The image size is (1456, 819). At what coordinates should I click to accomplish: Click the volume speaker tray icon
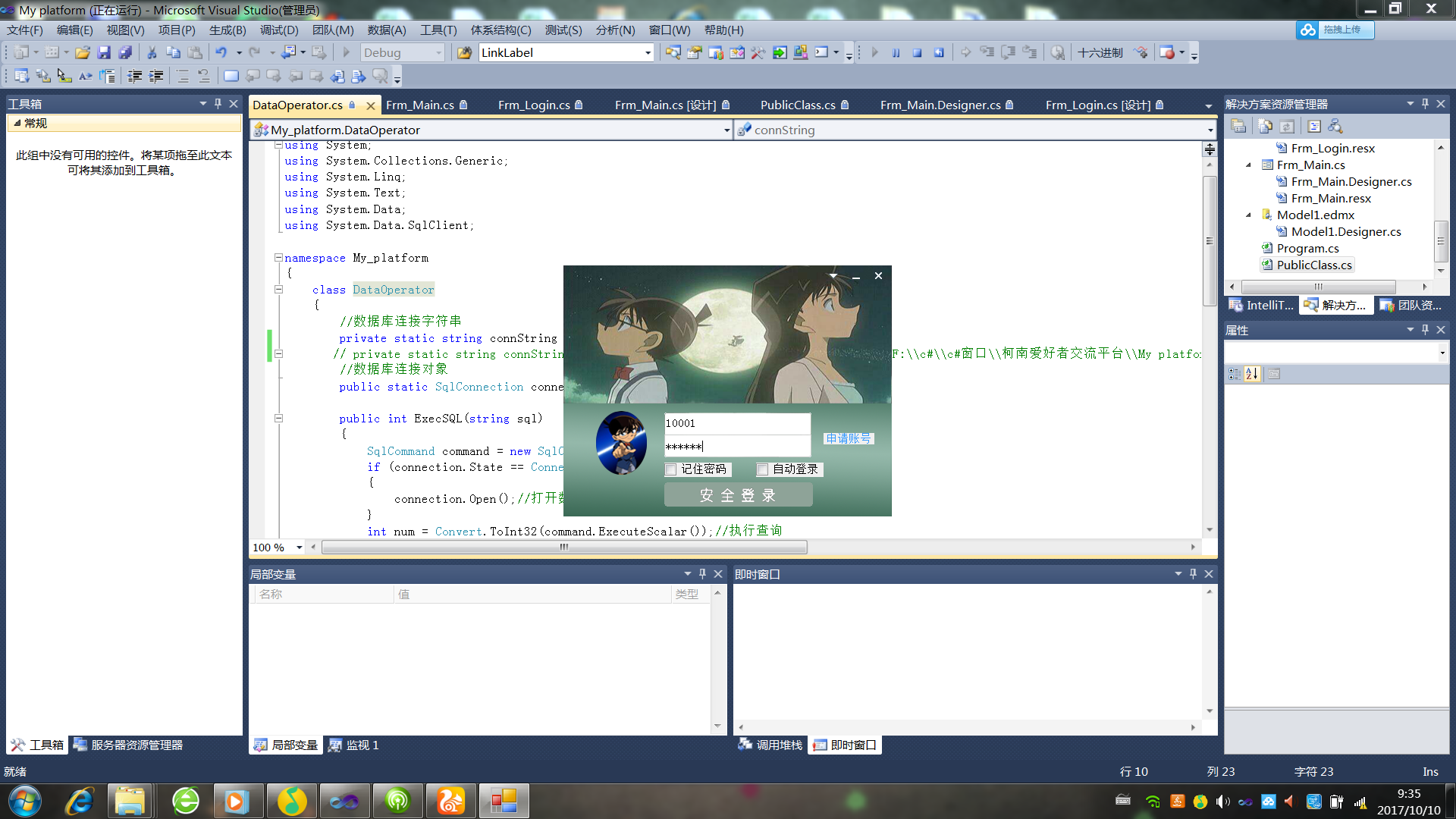click(x=1222, y=802)
